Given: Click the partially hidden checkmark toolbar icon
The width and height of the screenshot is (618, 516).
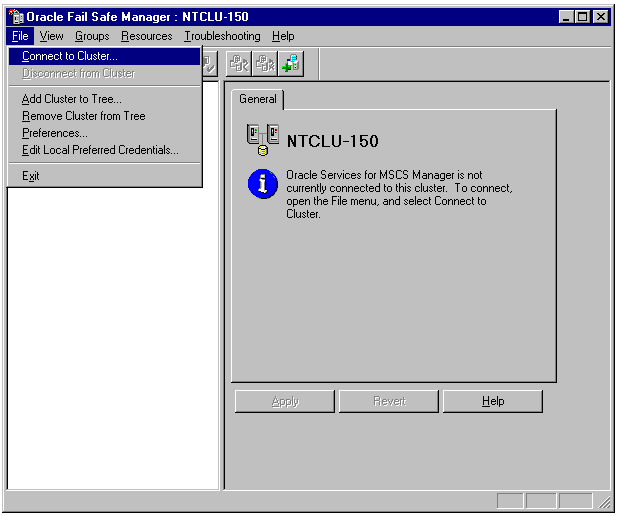Looking at the screenshot, I should click(209, 63).
